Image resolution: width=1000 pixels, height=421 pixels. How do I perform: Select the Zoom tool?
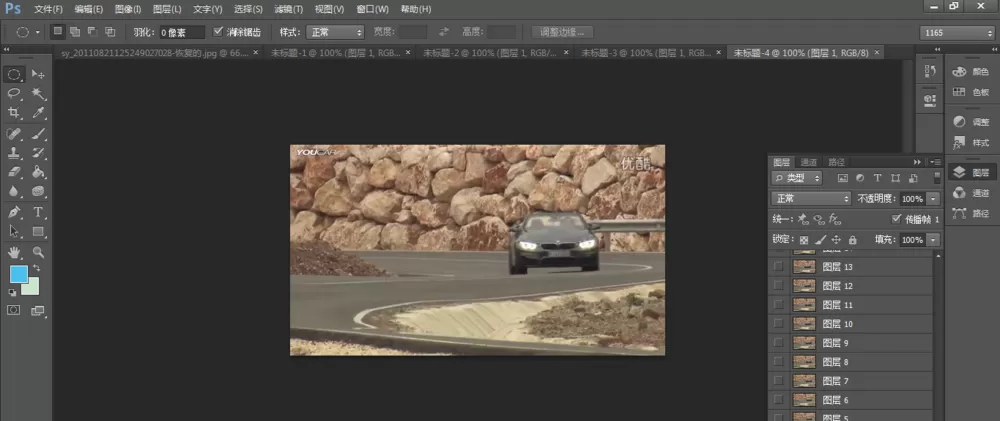(38, 252)
